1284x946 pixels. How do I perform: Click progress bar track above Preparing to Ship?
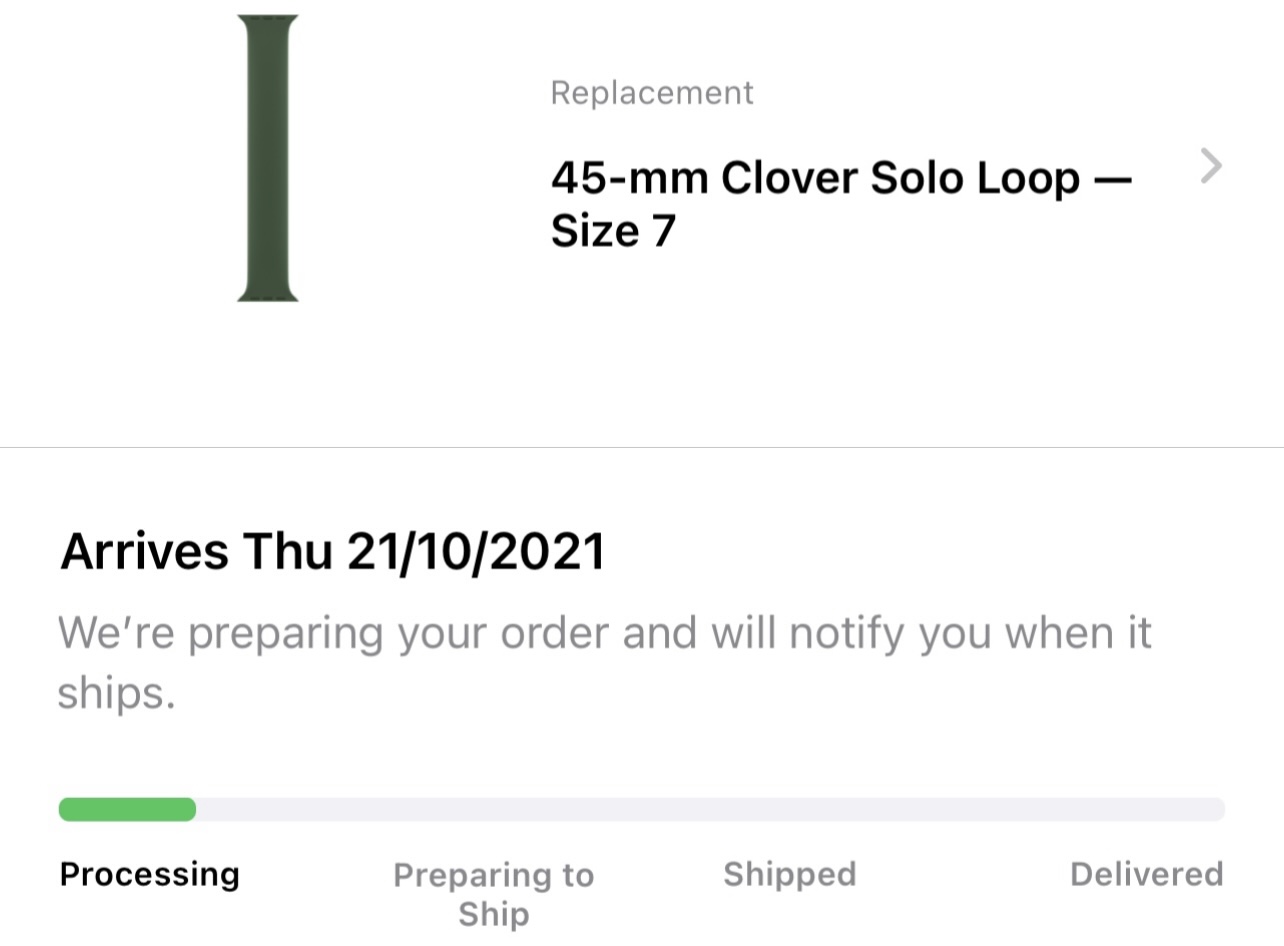click(x=493, y=809)
